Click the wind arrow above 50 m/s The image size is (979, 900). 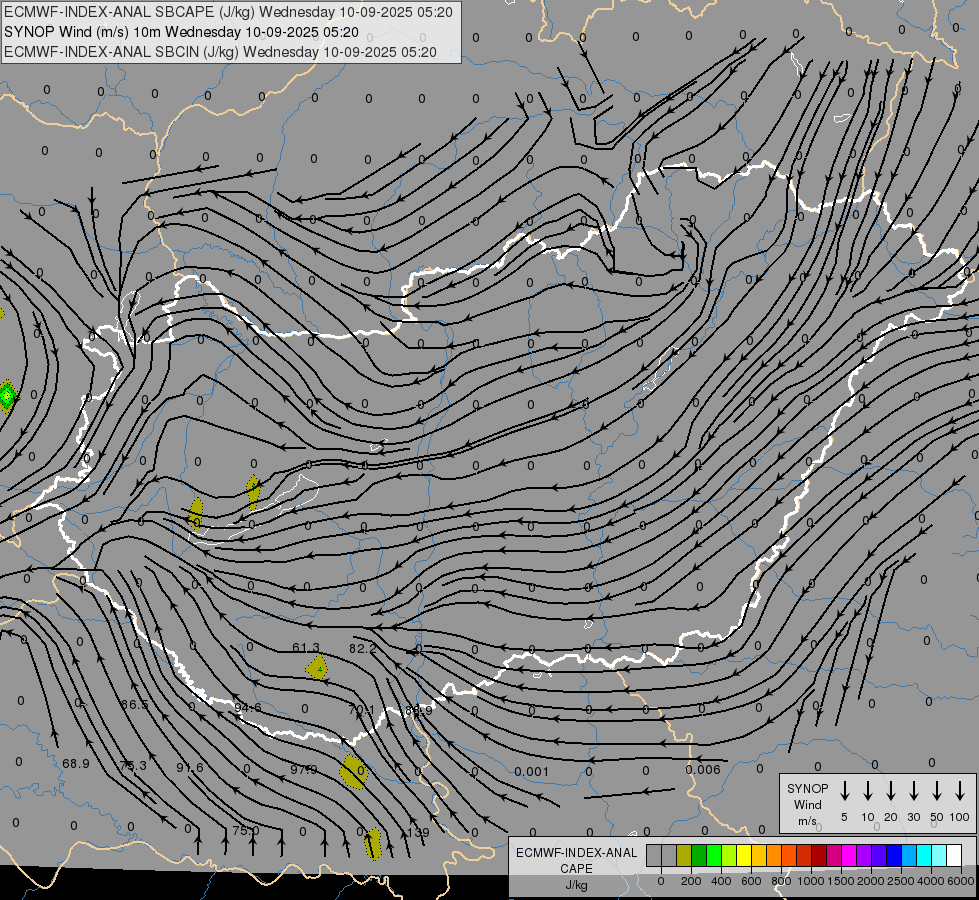click(937, 790)
